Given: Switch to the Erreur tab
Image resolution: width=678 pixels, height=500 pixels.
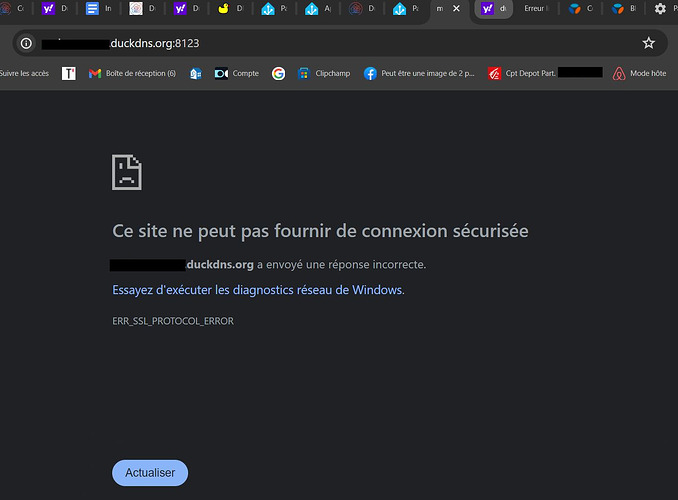Looking at the screenshot, I should click(x=537, y=8).
